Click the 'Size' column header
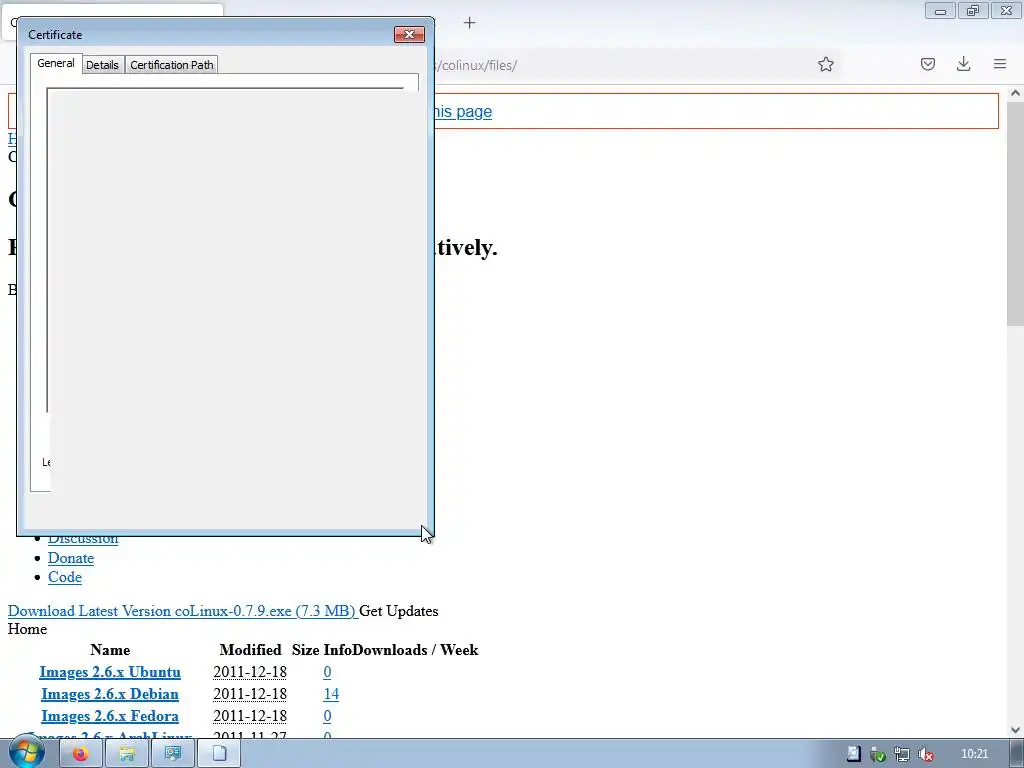The image size is (1024, 768). point(306,650)
